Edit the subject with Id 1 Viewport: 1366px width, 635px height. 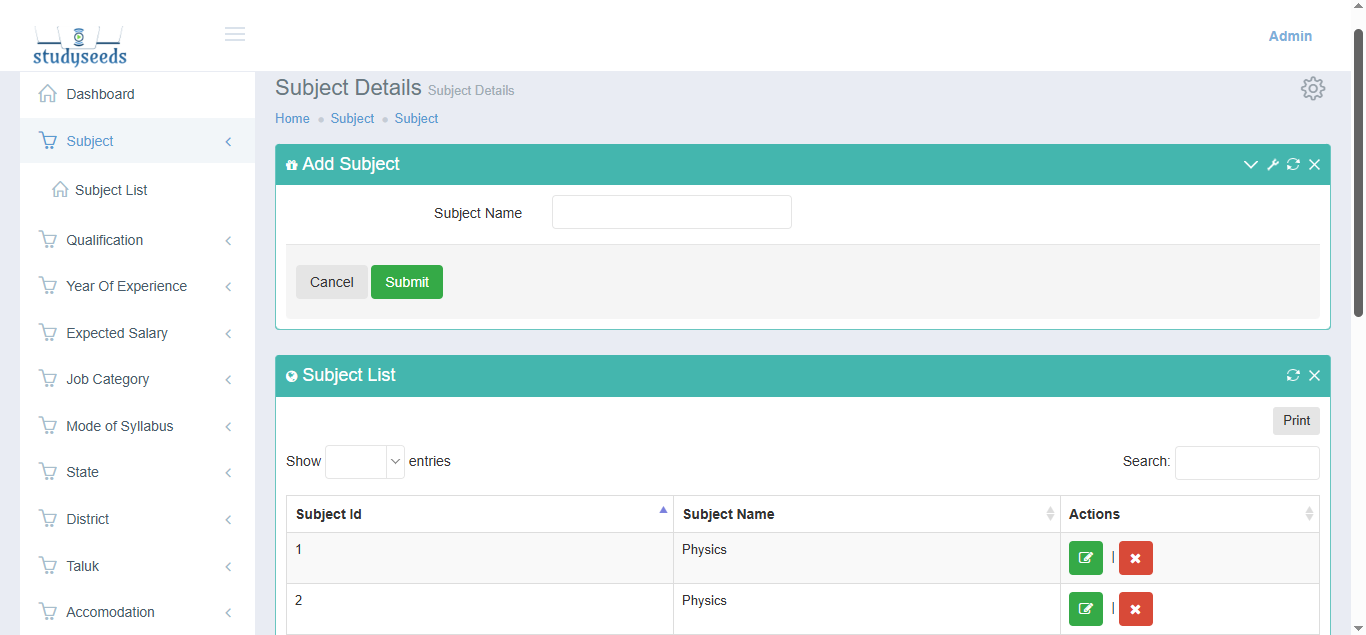pos(1085,558)
